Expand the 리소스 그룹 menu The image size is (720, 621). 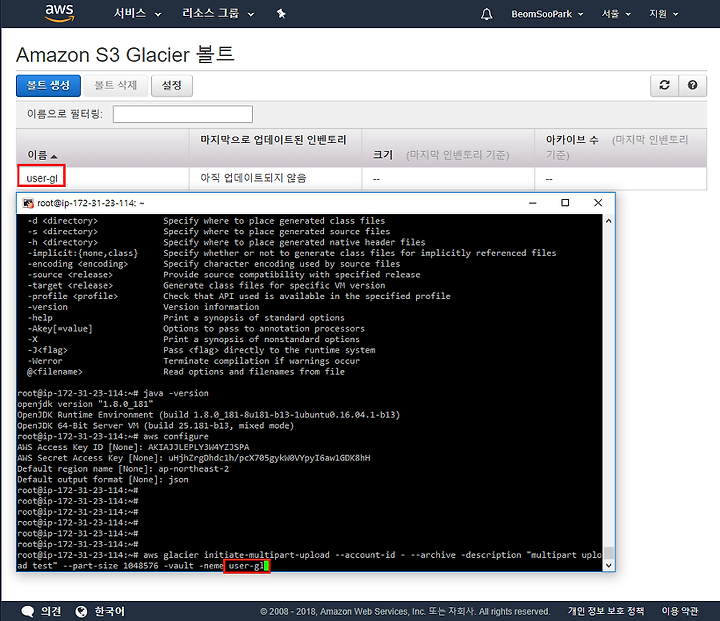click(x=218, y=14)
